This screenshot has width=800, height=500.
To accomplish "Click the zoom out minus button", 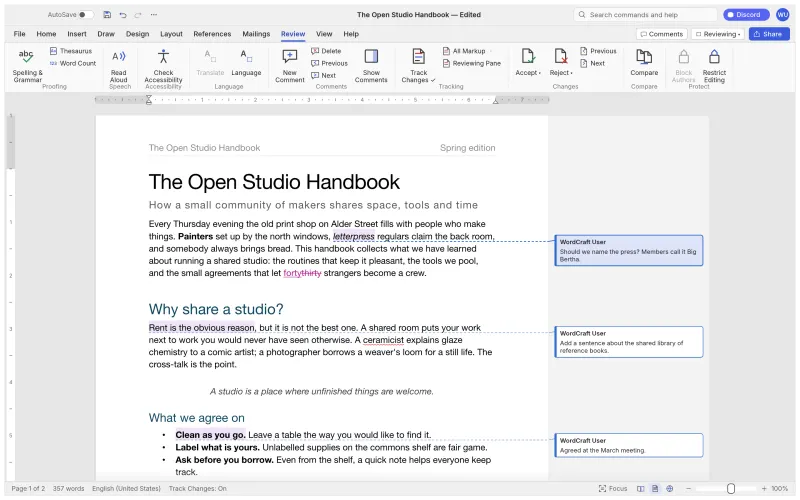I will tap(688, 489).
